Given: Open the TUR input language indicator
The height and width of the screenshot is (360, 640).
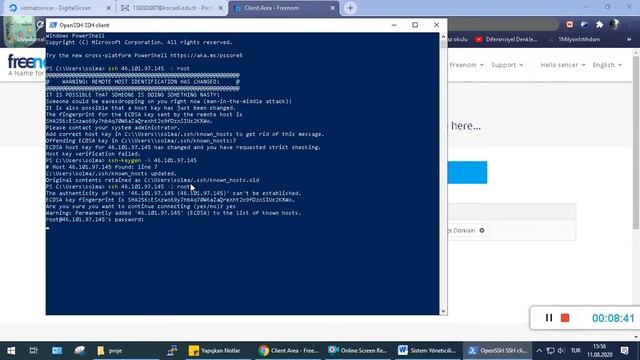Looking at the screenshot, I should pos(576,351).
